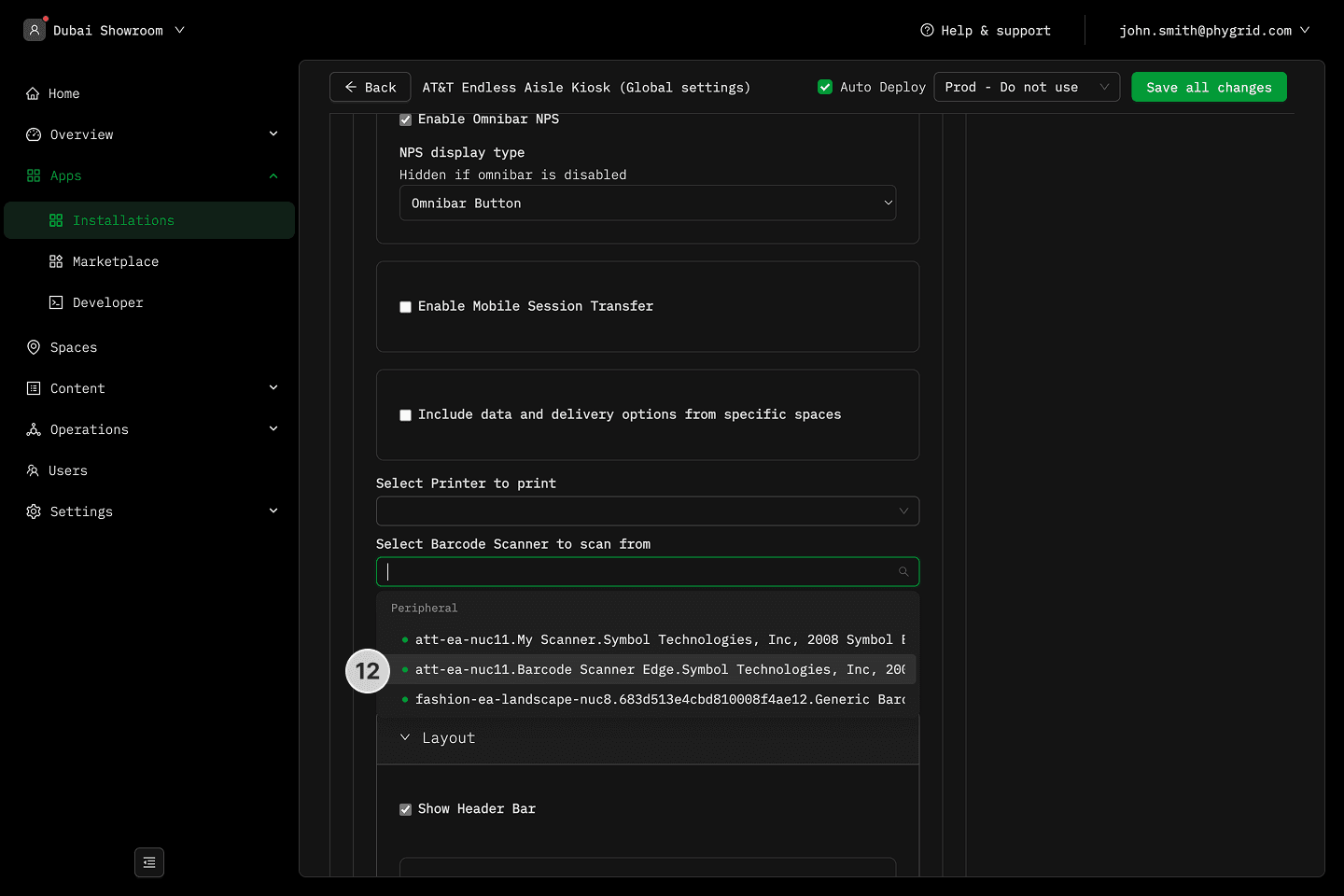Image resolution: width=1344 pixels, height=896 pixels.
Task: Click the Save all changes button
Action: 1209,87
